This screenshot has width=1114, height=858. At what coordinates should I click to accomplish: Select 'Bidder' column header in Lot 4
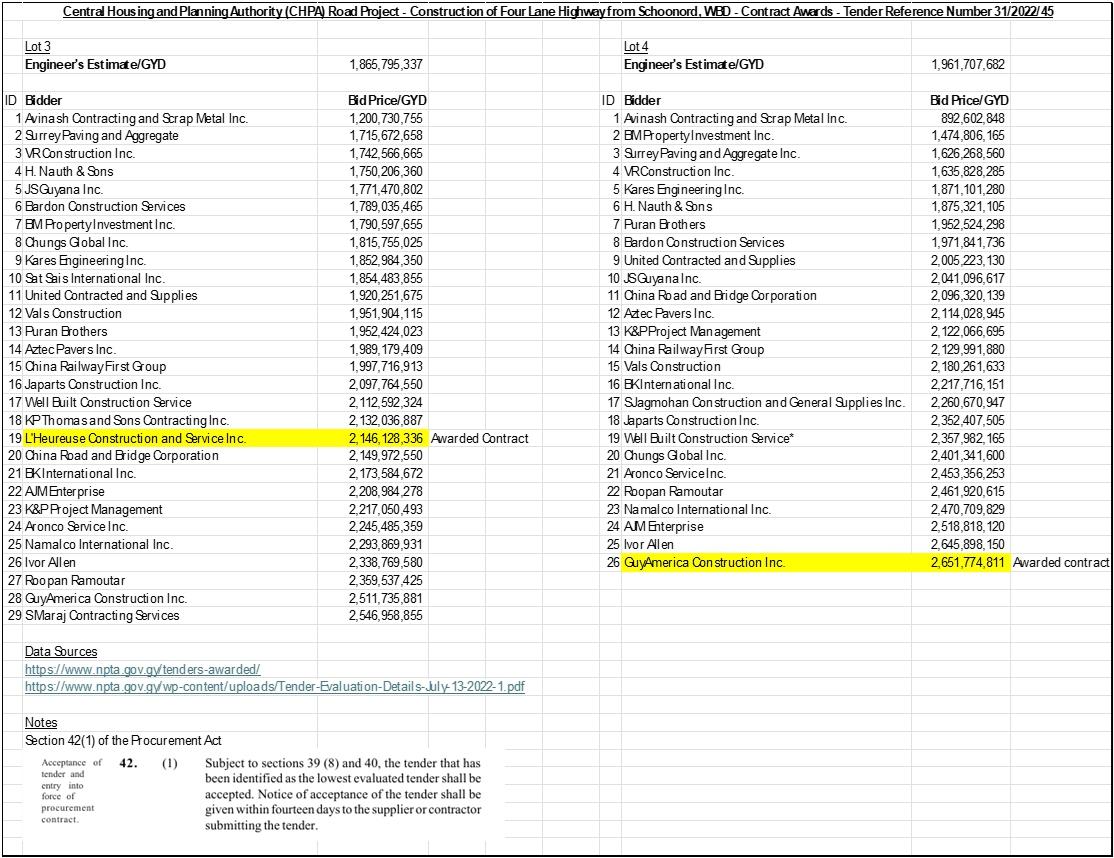(x=642, y=101)
